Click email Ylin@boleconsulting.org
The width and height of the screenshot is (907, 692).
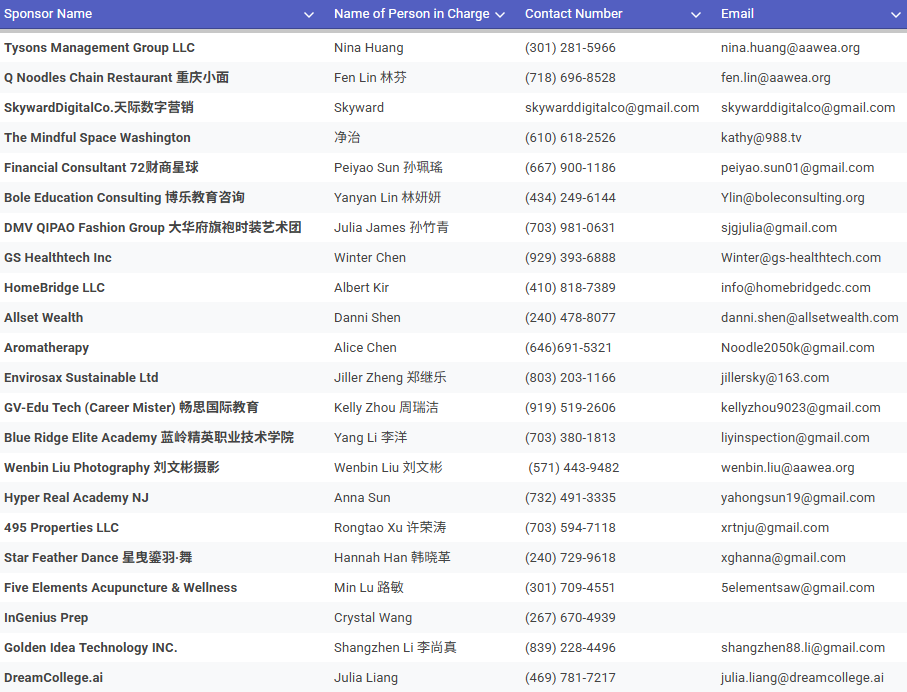click(x=792, y=198)
